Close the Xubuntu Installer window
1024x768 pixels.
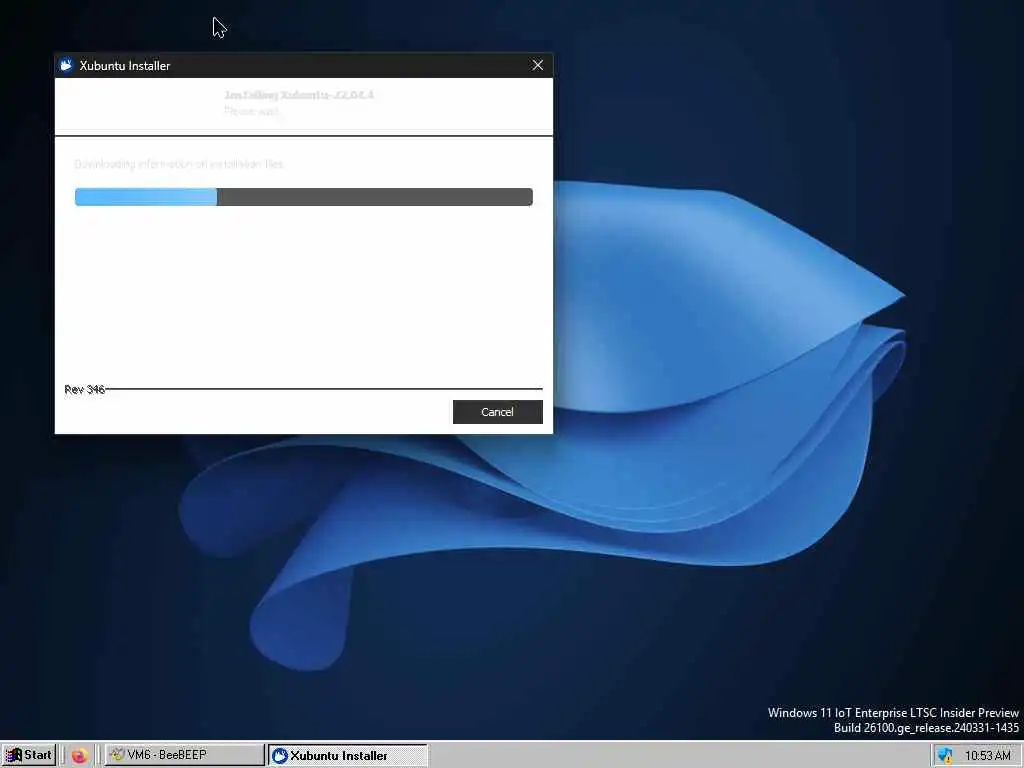pos(537,65)
